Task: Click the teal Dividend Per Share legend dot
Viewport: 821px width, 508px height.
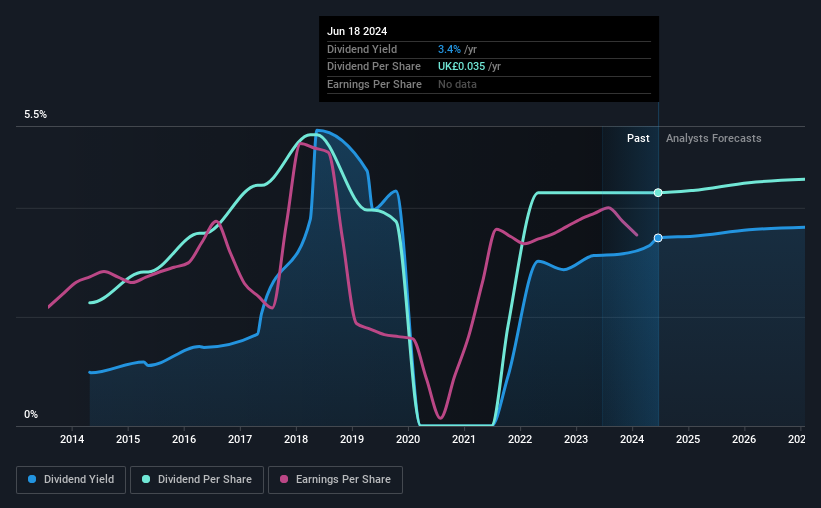Action: (x=146, y=479)
